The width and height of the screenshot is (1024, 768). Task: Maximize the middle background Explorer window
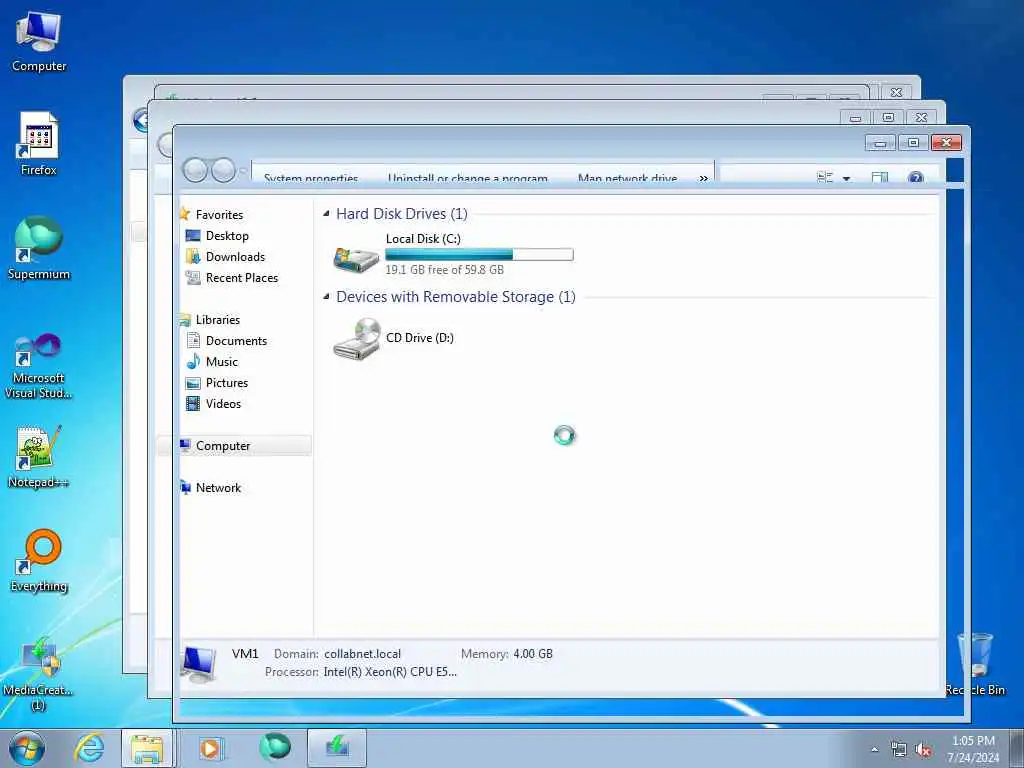pyautogui.click(x=888, y=118)
